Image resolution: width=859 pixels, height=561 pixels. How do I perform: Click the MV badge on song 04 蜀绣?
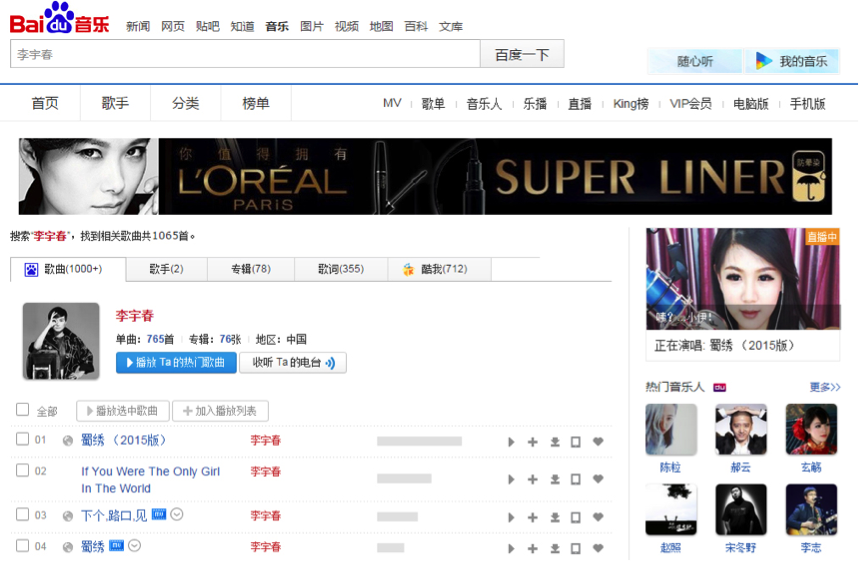(x=117, y=545)
